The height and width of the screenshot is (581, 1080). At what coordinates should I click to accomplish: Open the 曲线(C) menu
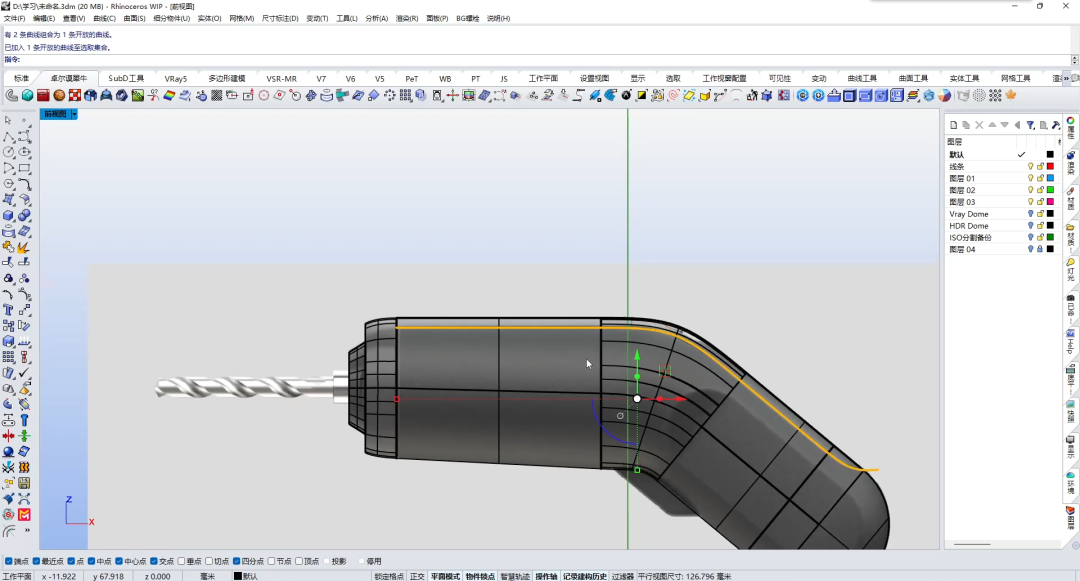coord(104,18)
